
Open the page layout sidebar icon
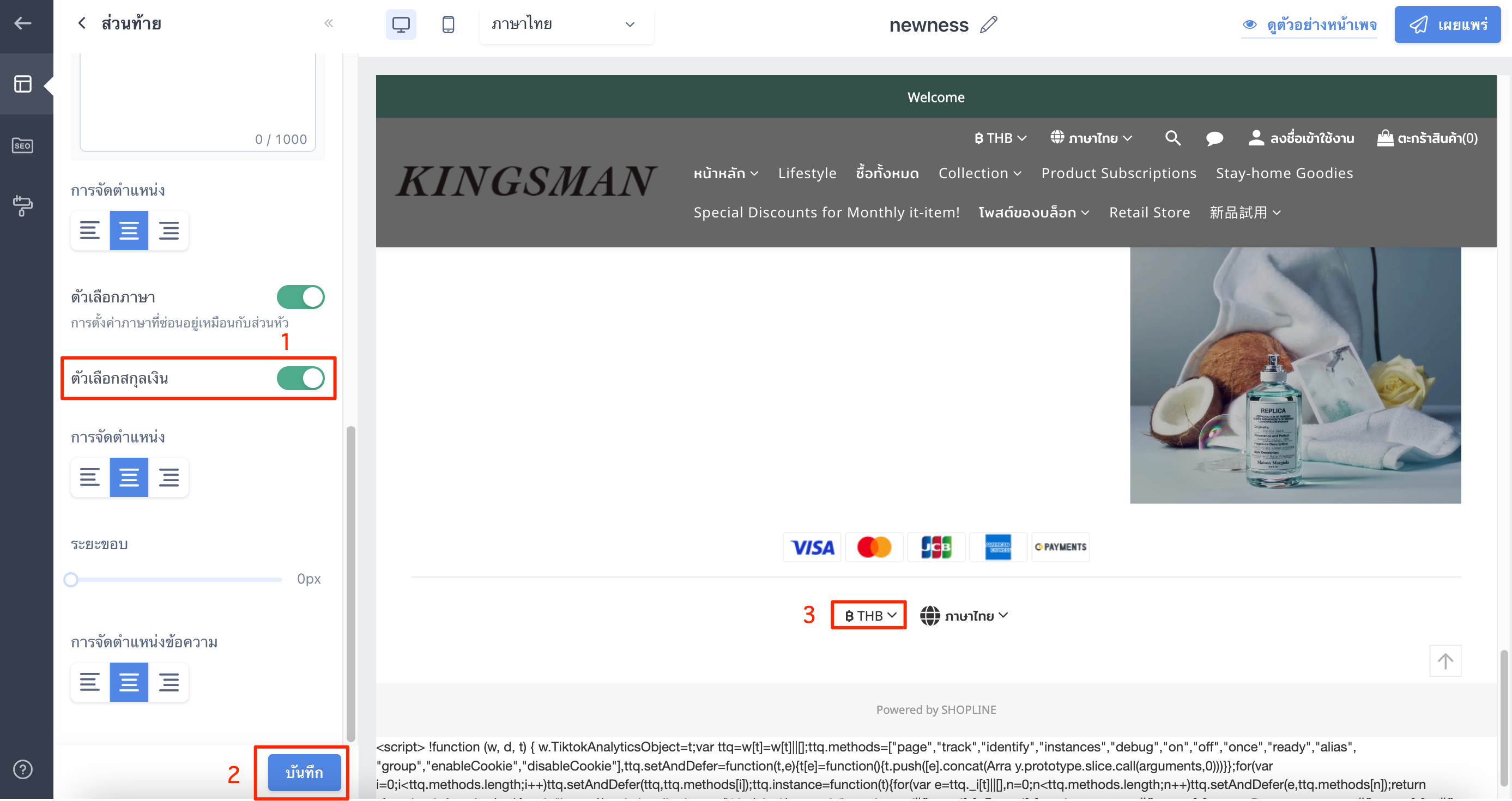tap(23, 84)
